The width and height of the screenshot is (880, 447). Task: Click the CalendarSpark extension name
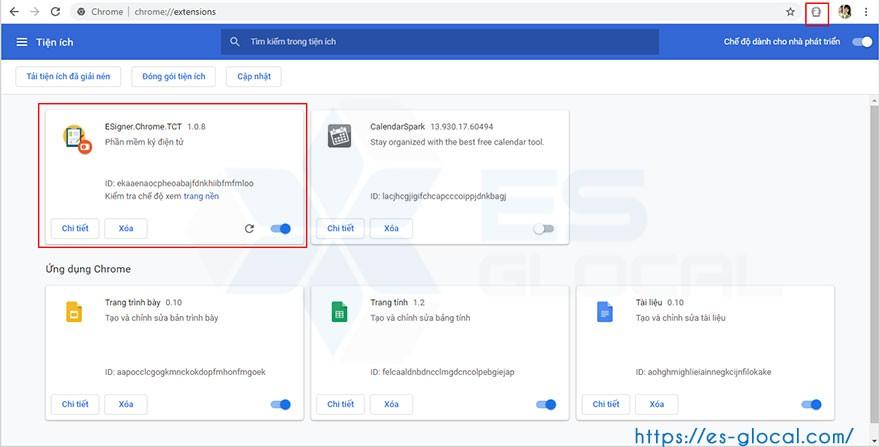click(x=397, y=126)
